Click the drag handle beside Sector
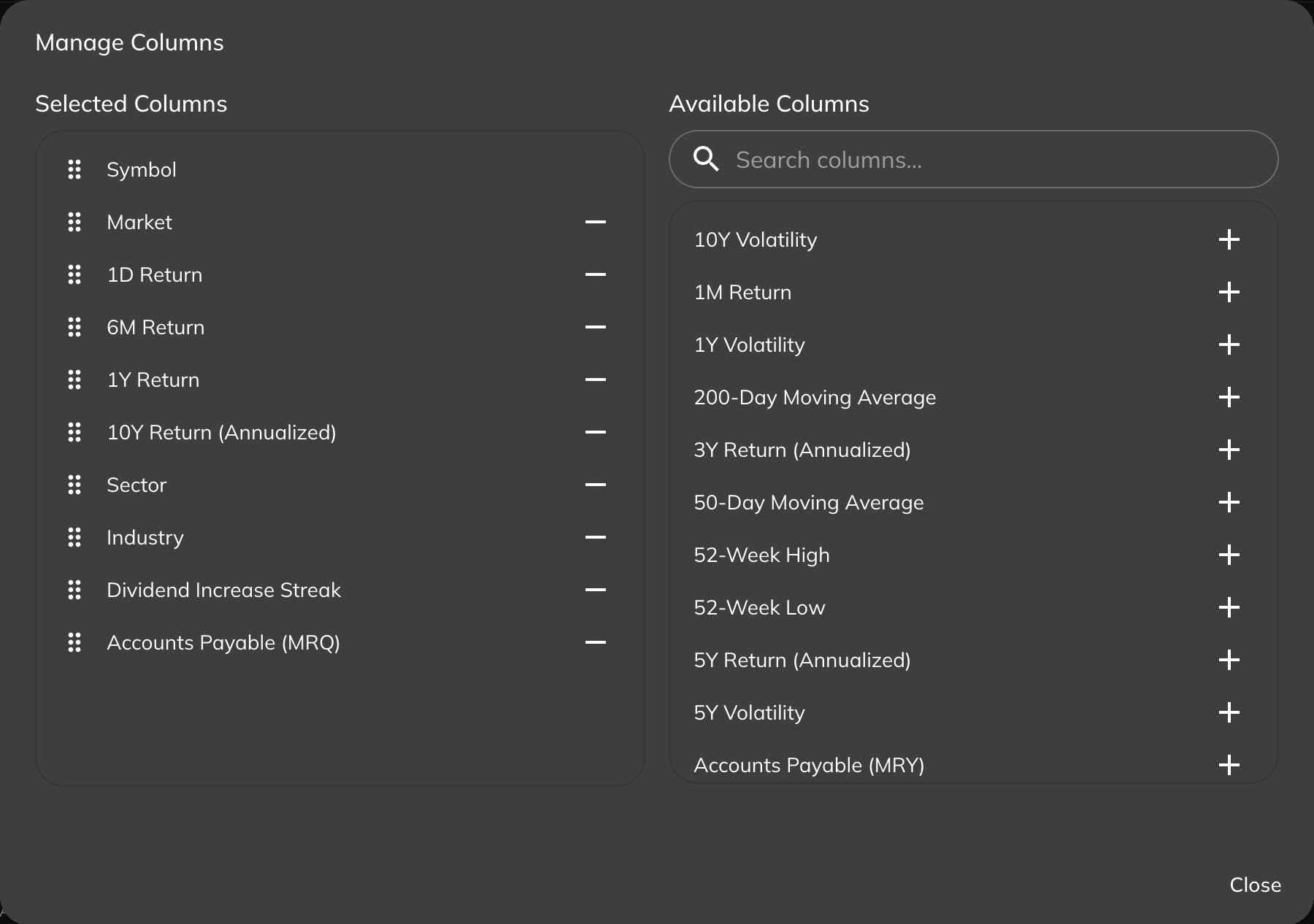 click(74, 485)
